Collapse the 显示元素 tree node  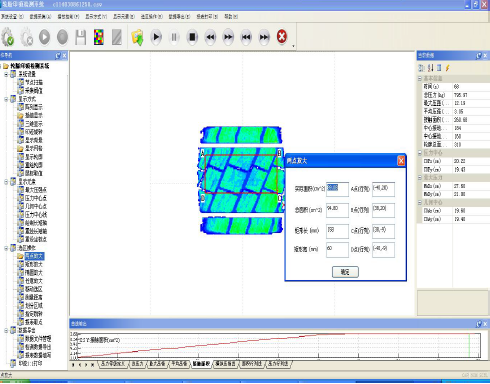6,182
